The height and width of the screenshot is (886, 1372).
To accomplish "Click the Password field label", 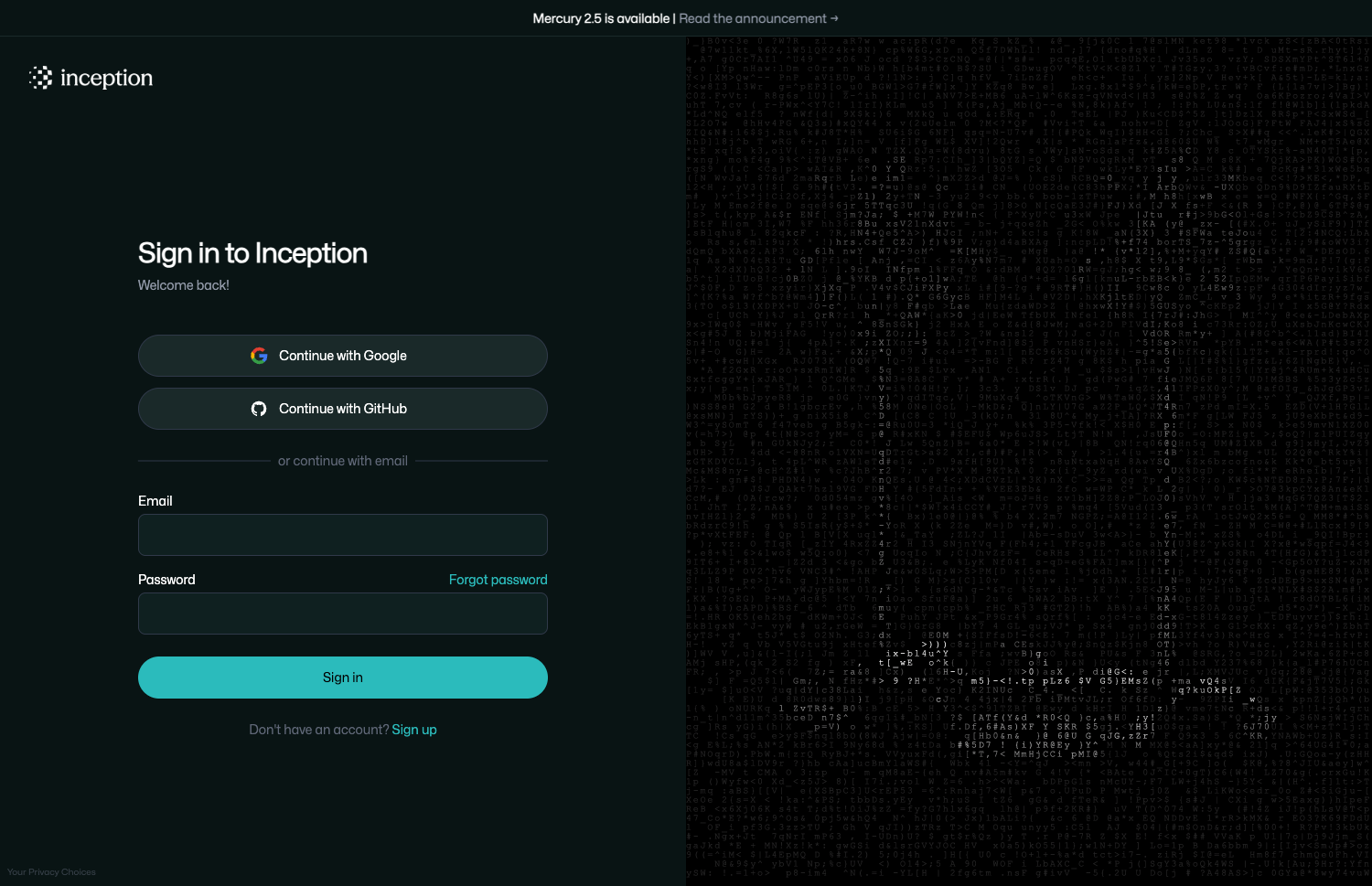I will coord(166,580).
